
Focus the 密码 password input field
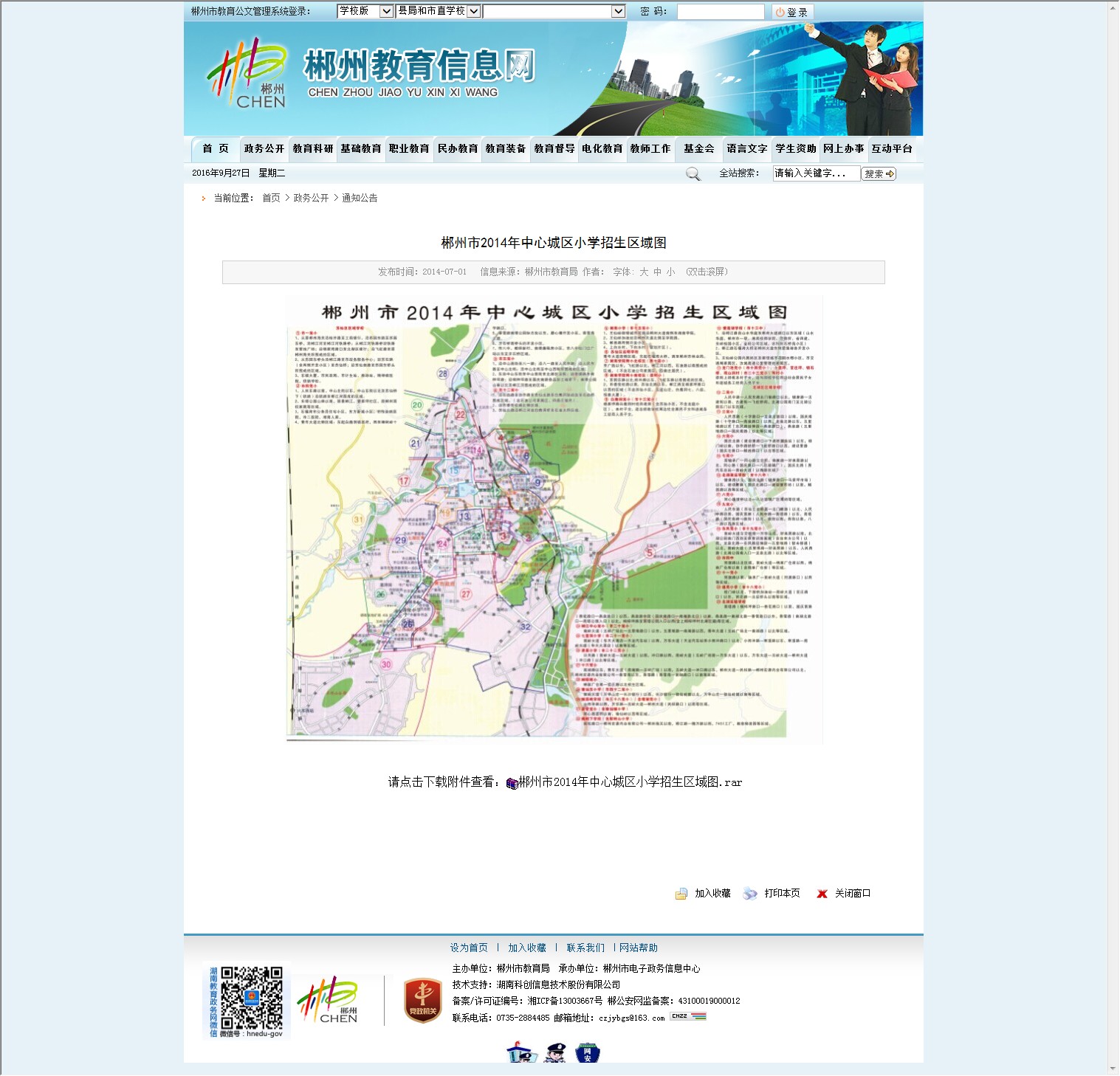720,12
